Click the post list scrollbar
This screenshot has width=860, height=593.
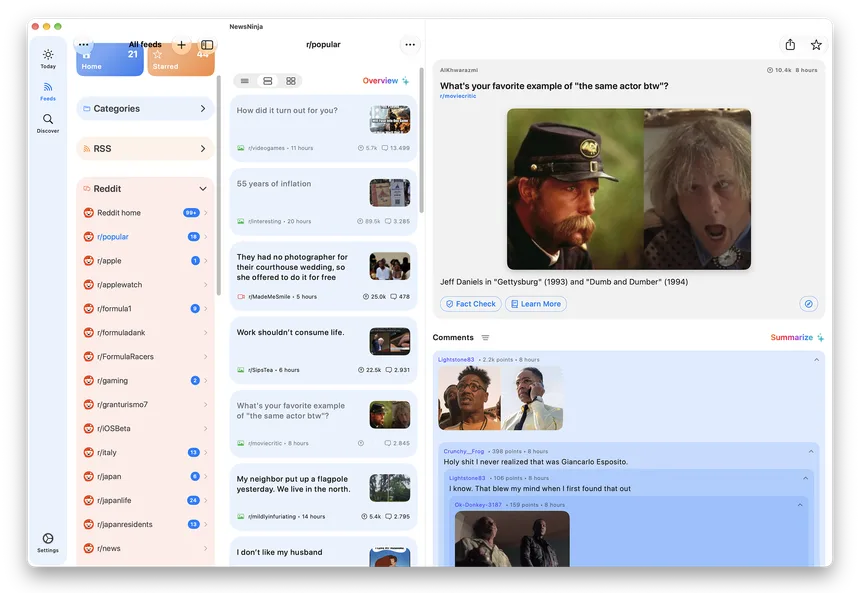[421, 140]
